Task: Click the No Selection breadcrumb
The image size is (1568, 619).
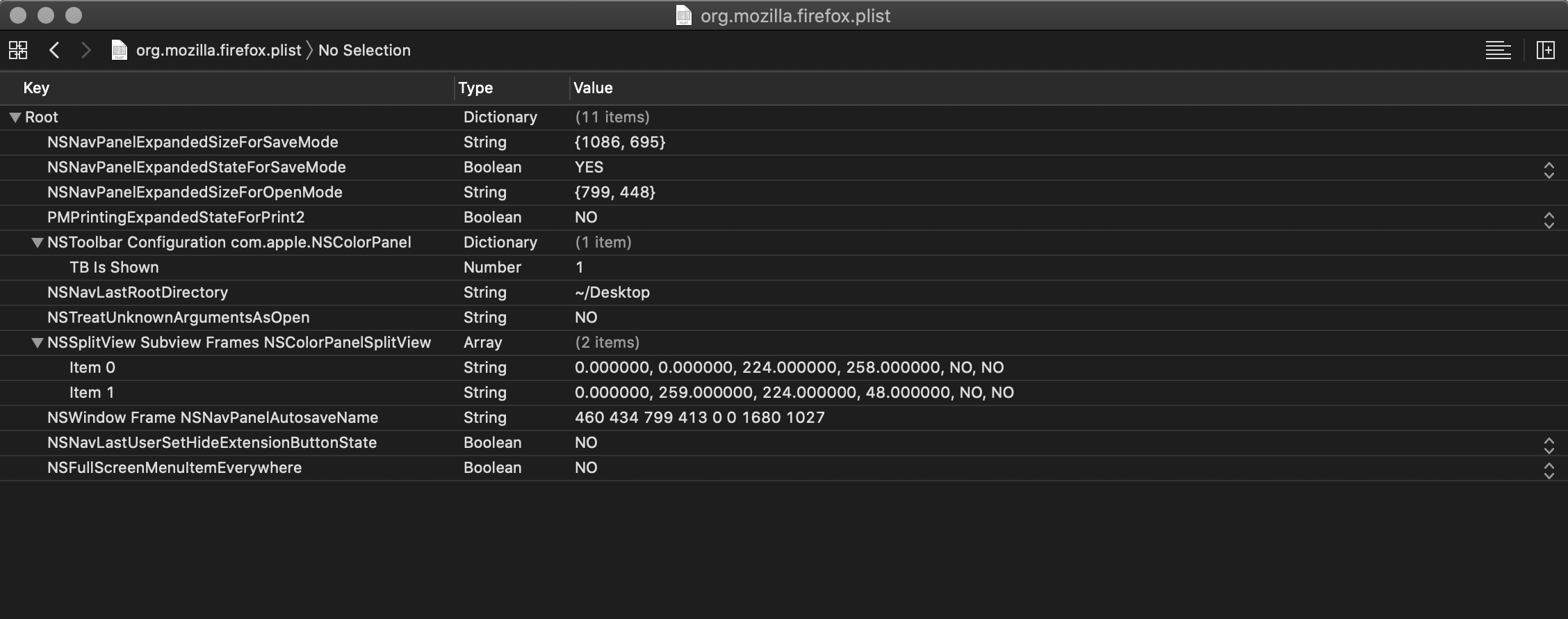Action: pyautogui.click(x=364, y=50)
